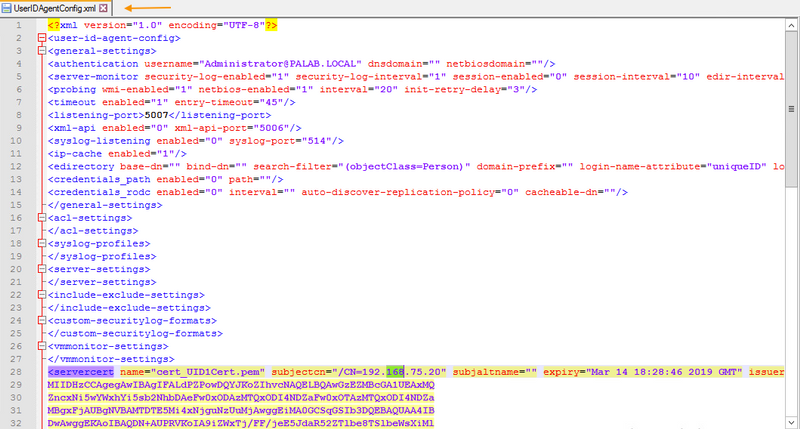Click the credentials_path tag on line 13
800x429 pixels.
tap(99, 179)
